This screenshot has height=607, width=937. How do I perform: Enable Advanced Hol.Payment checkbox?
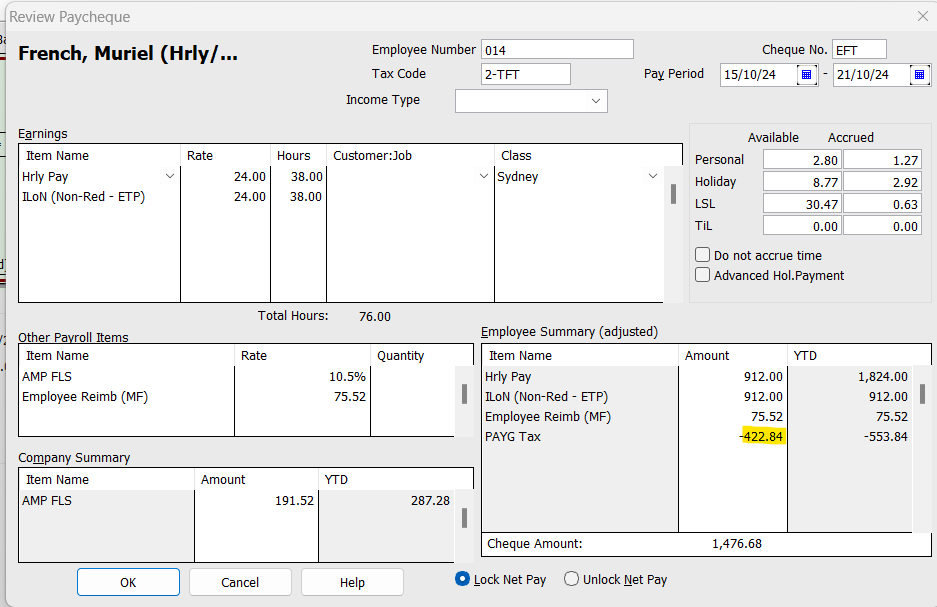point(702,275)
